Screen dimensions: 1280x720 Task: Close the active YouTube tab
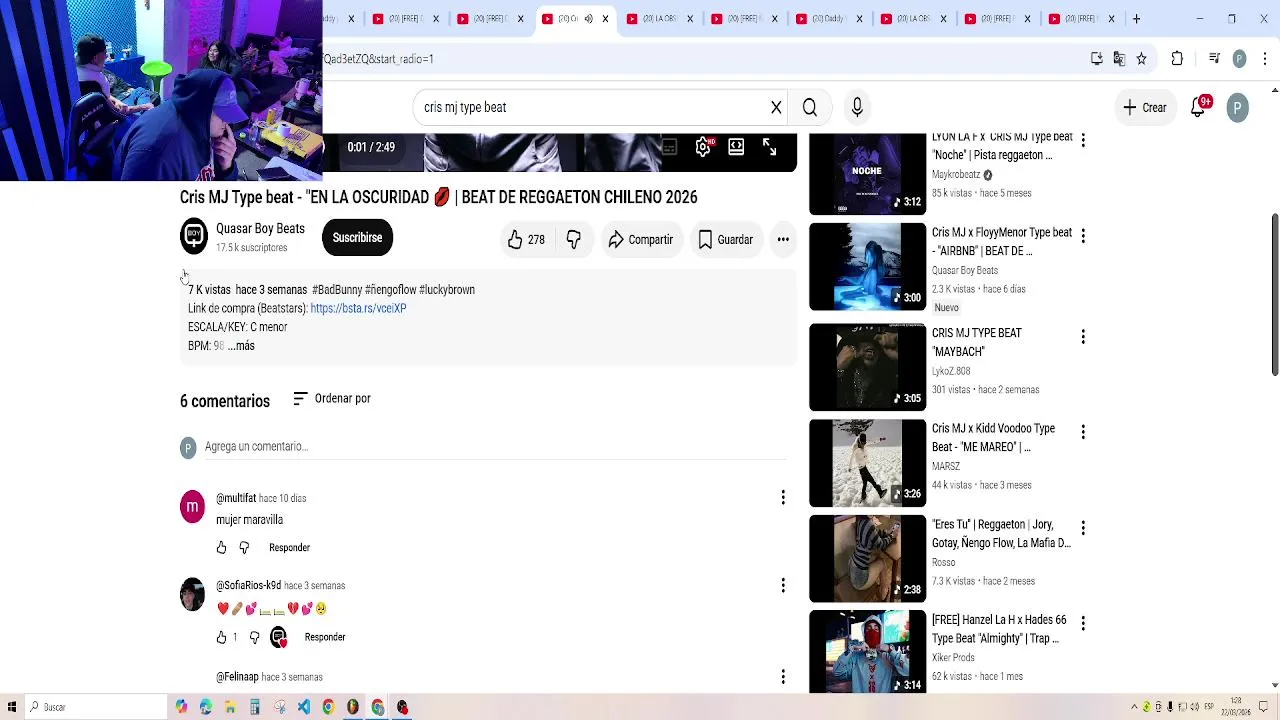605,19
